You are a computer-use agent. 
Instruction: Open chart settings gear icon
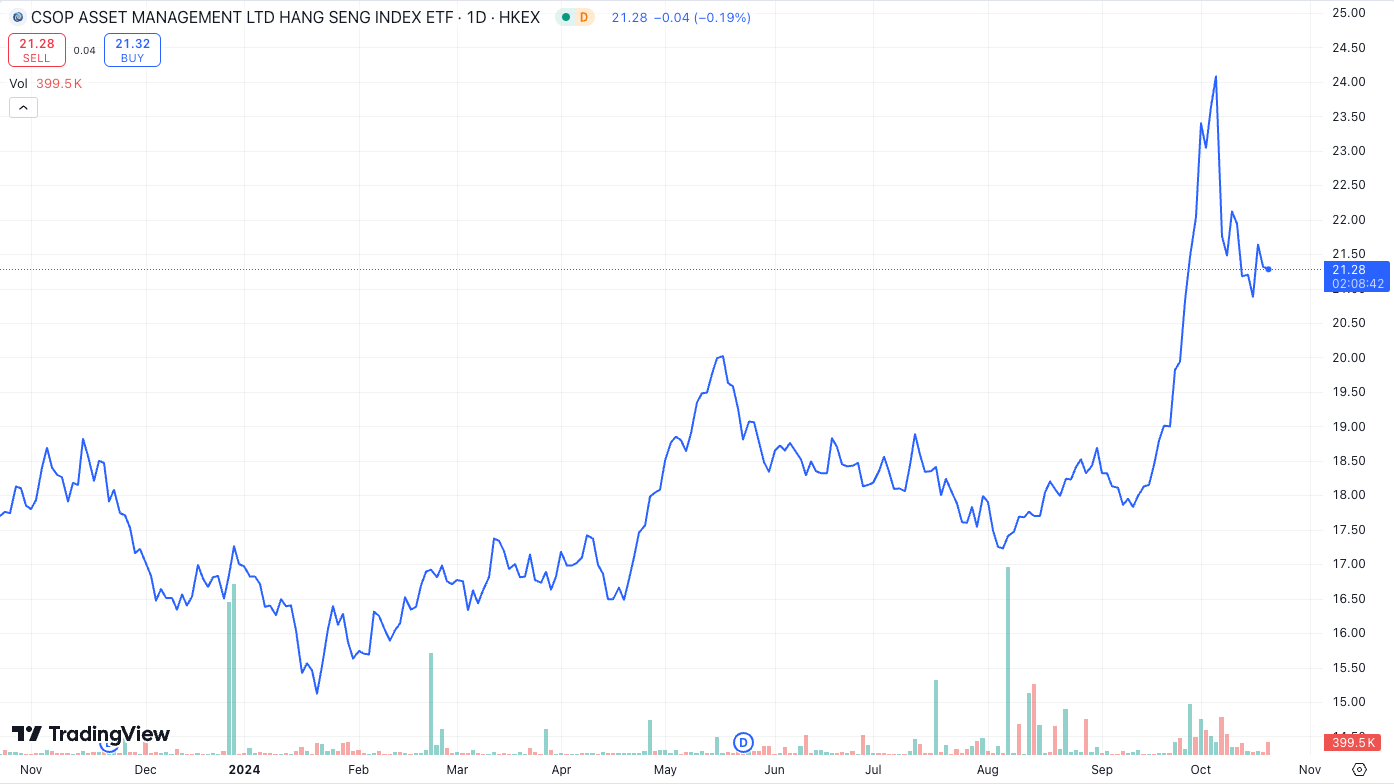tap(1359, 769)
